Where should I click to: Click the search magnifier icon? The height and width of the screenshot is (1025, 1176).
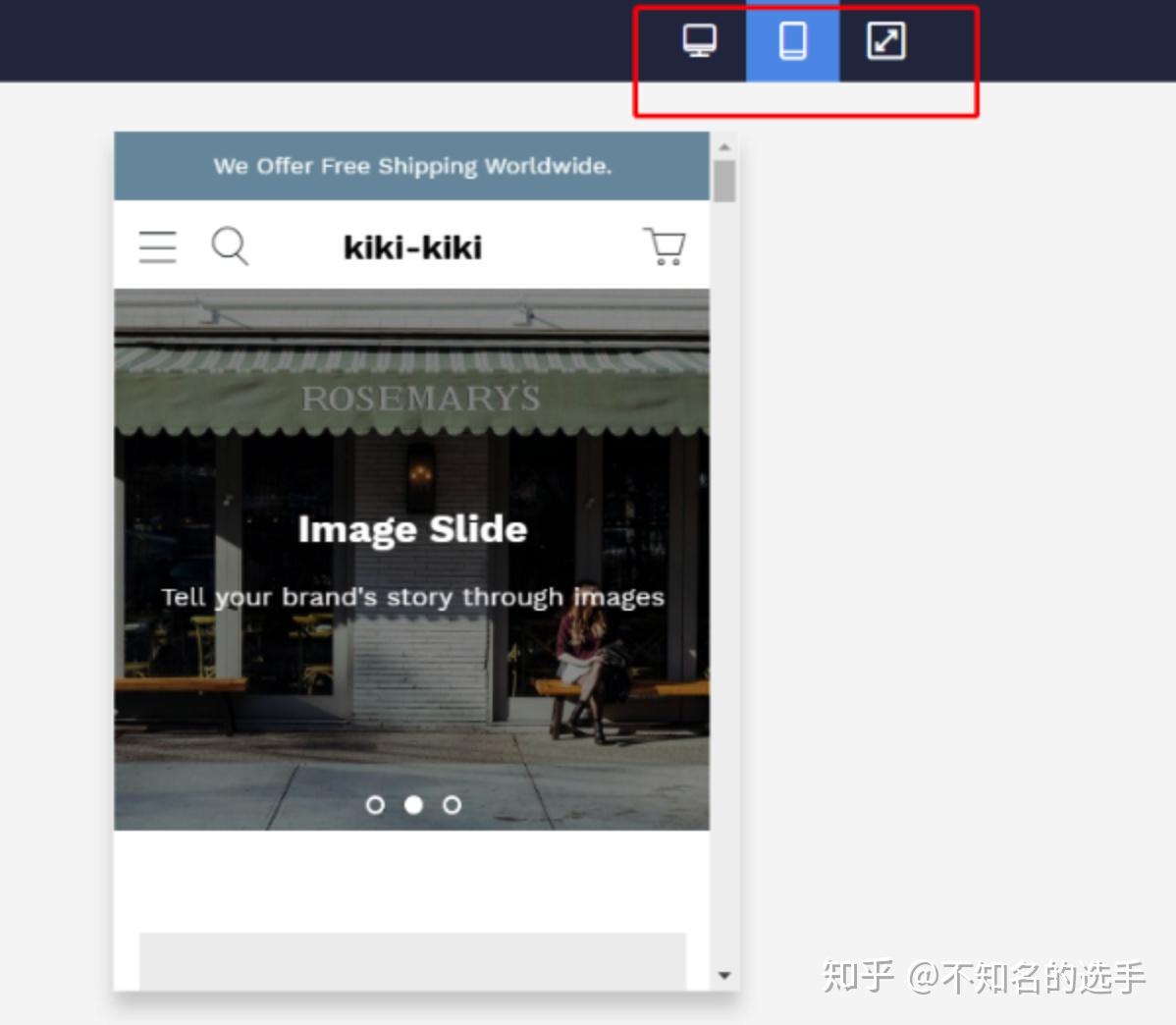[230, 246]
